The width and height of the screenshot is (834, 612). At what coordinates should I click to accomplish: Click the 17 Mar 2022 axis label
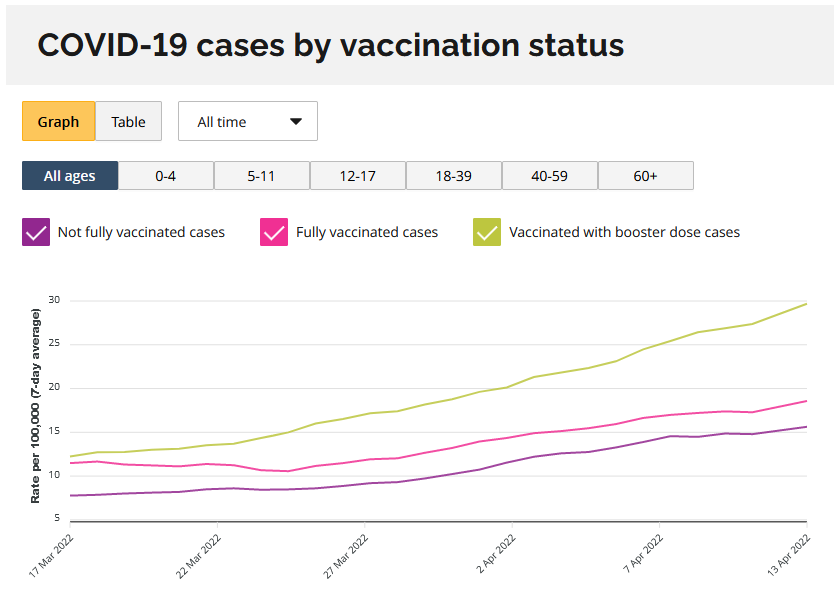(51, 556)
